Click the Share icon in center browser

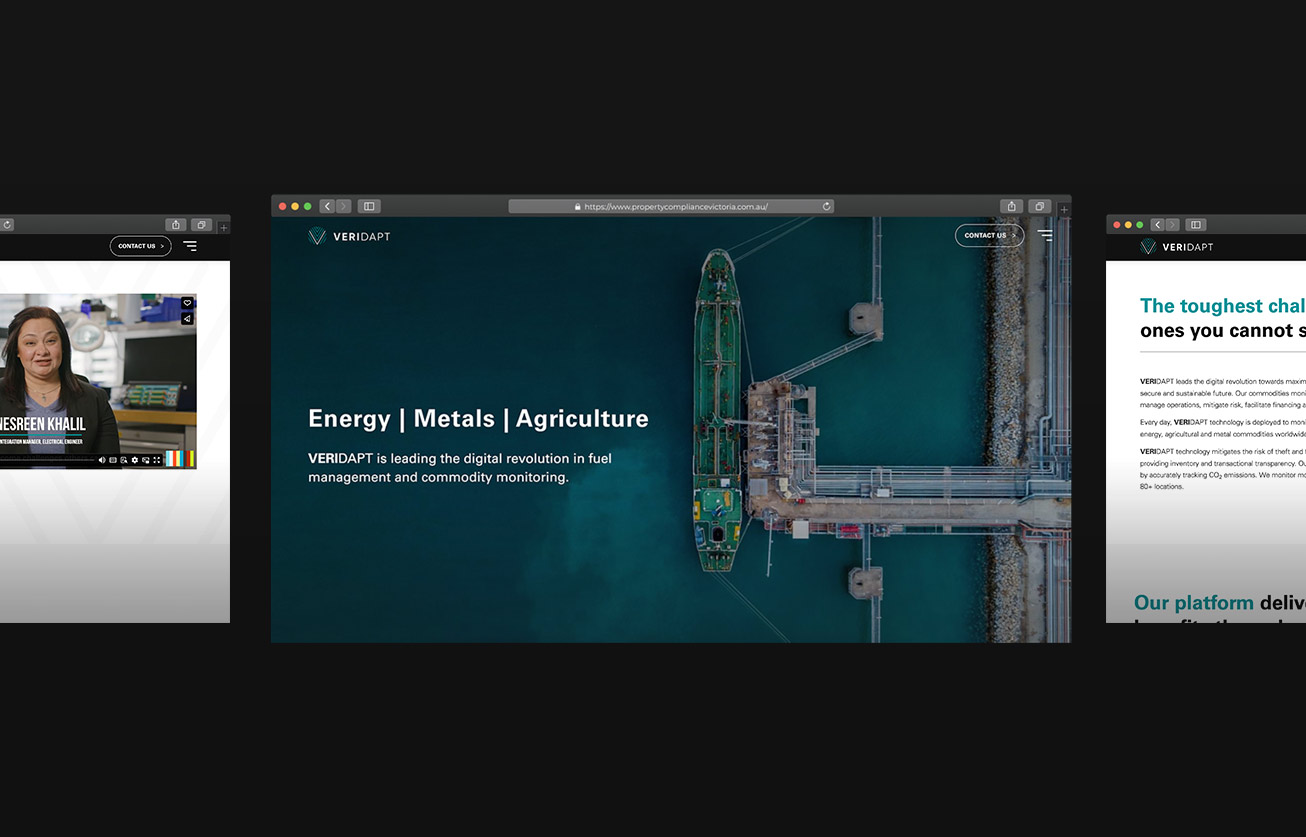(1011, 206)
